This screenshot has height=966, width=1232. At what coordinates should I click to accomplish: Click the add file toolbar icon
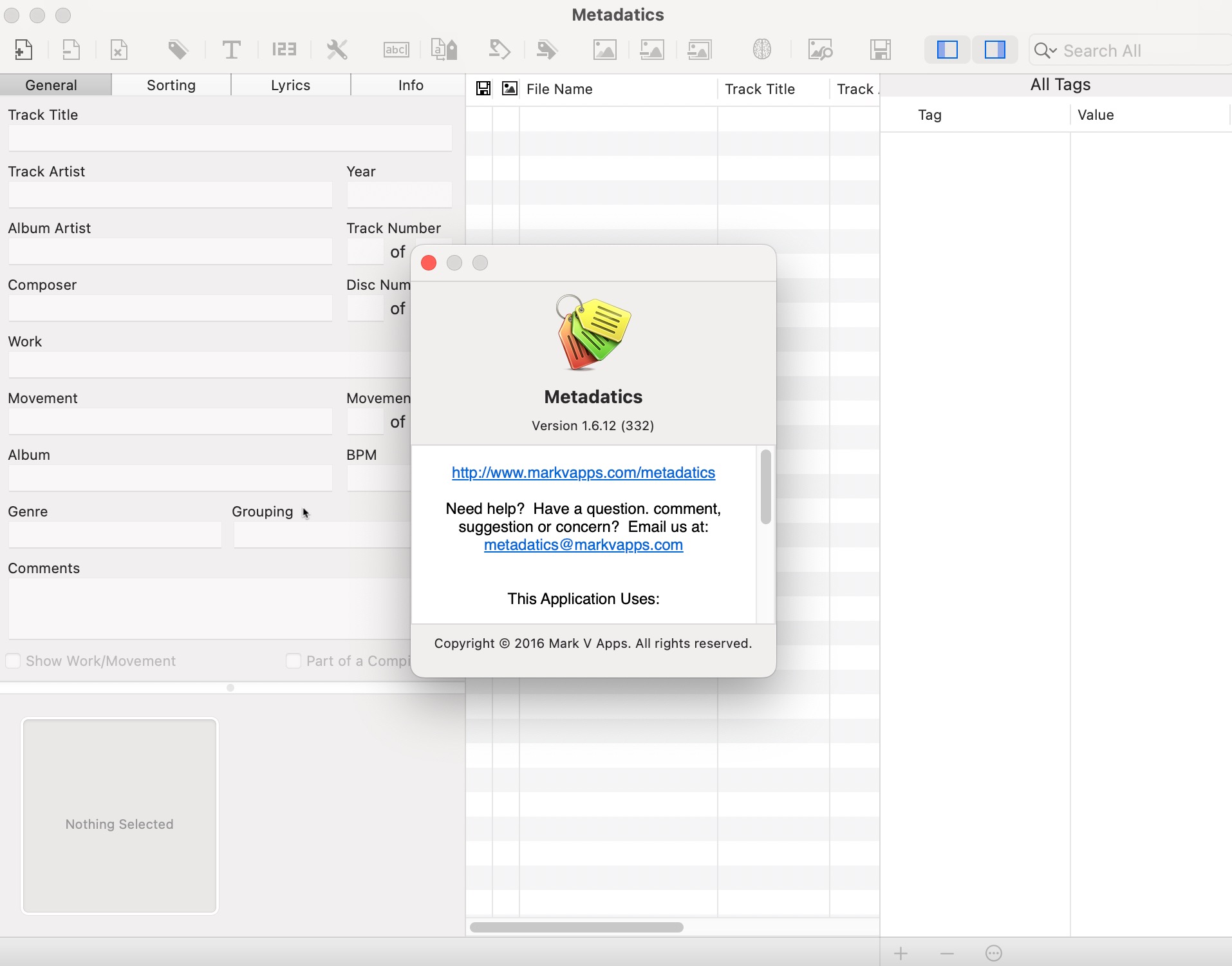point(24,50)
